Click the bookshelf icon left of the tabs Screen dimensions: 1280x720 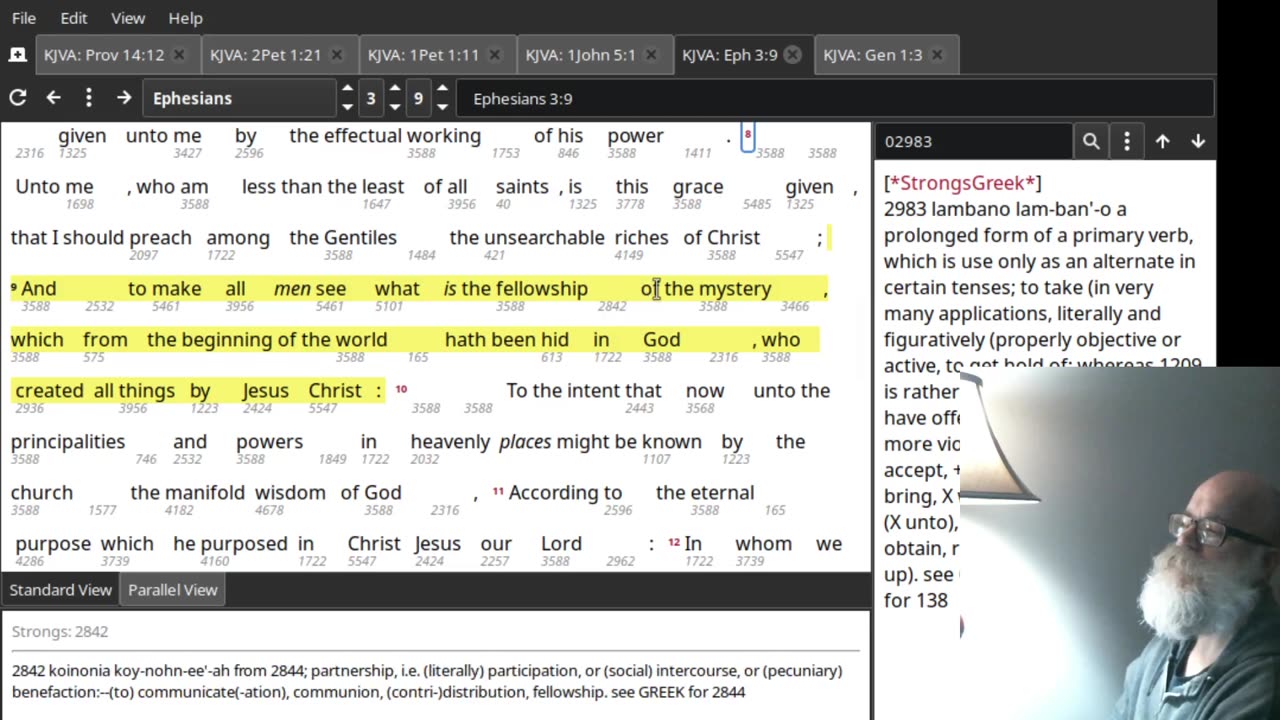pos(17,55)
